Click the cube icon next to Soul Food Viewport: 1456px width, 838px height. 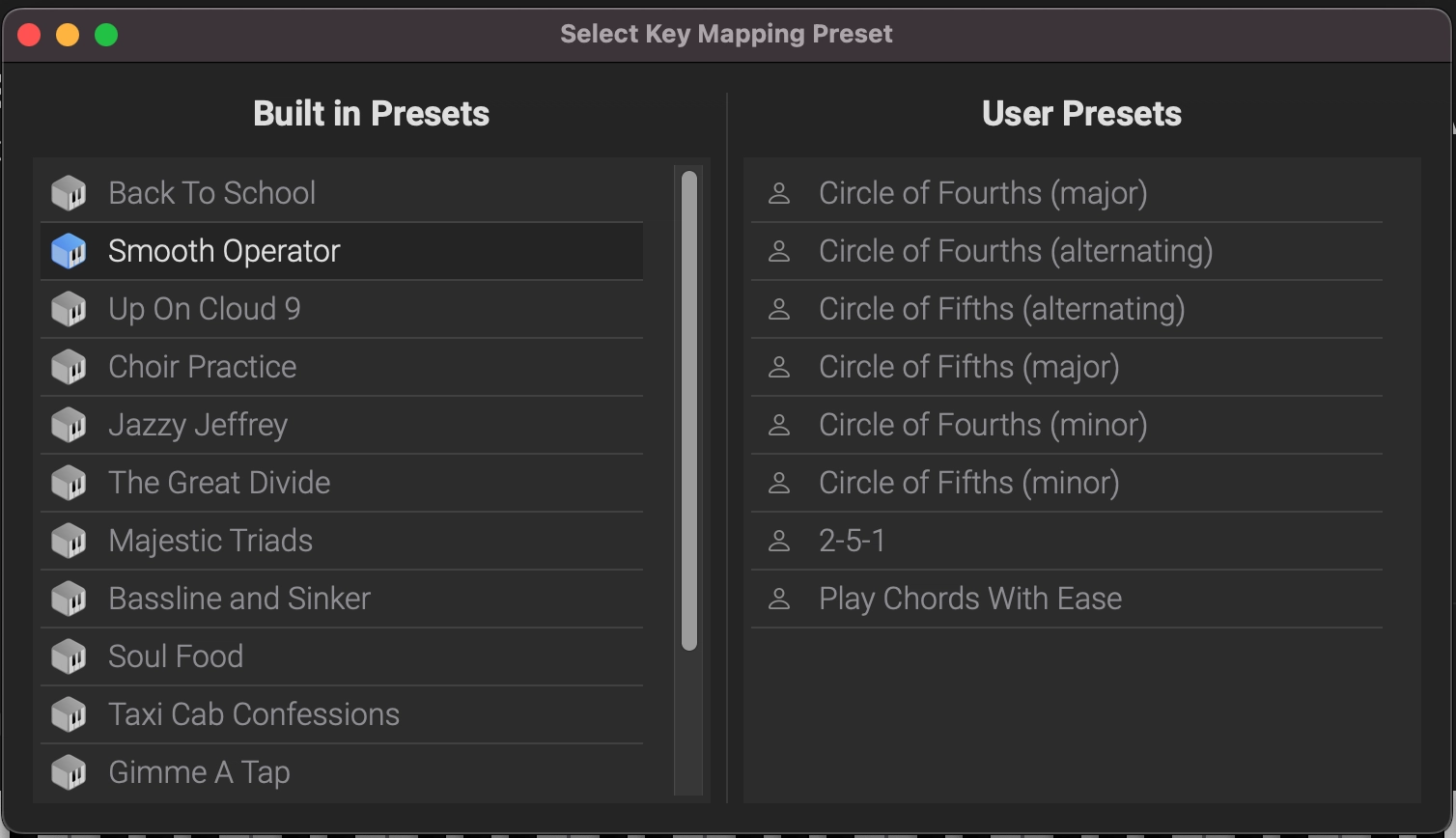(68, 656)
